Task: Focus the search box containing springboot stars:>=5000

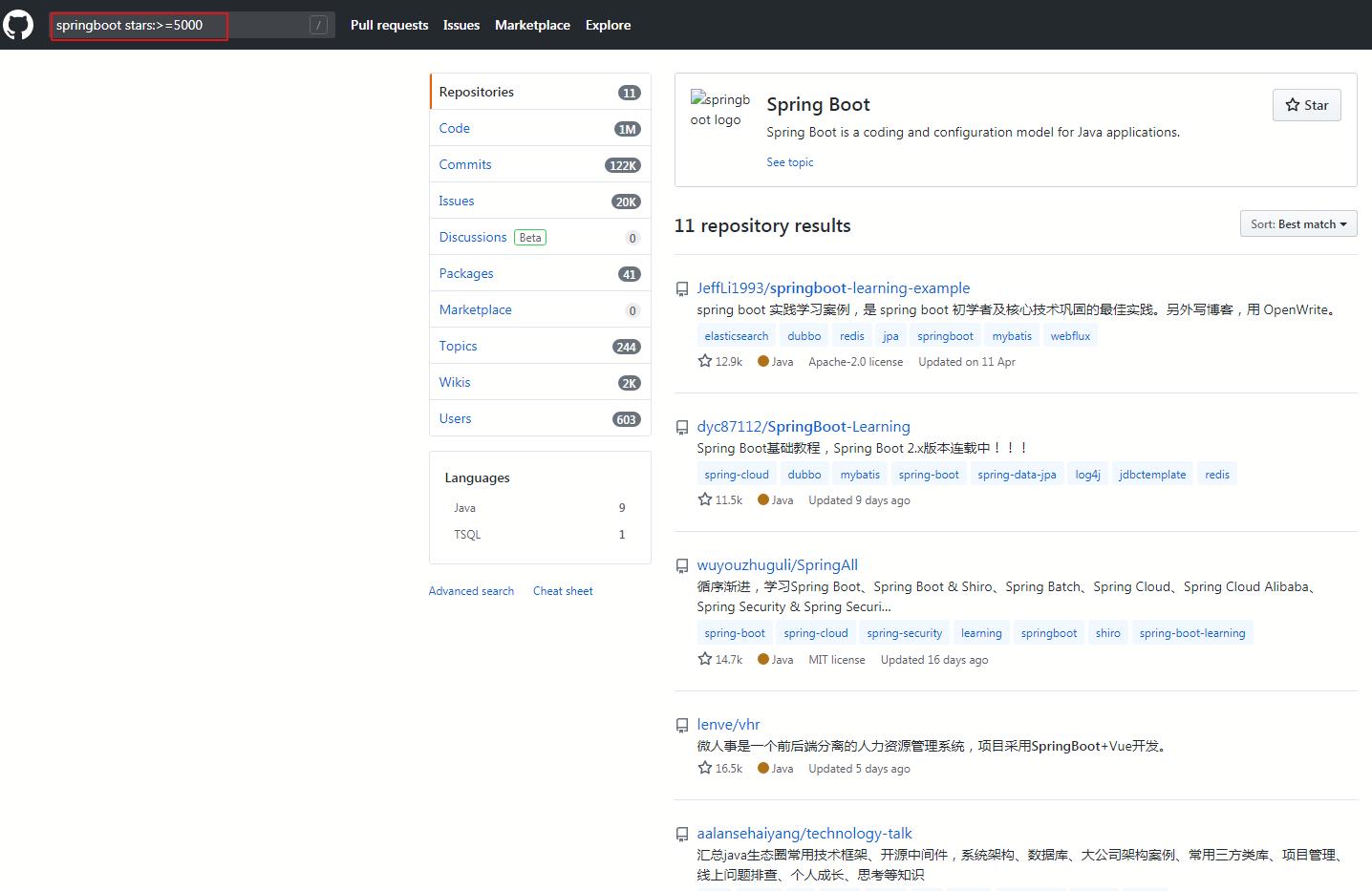Action: [x=192, y=25]
